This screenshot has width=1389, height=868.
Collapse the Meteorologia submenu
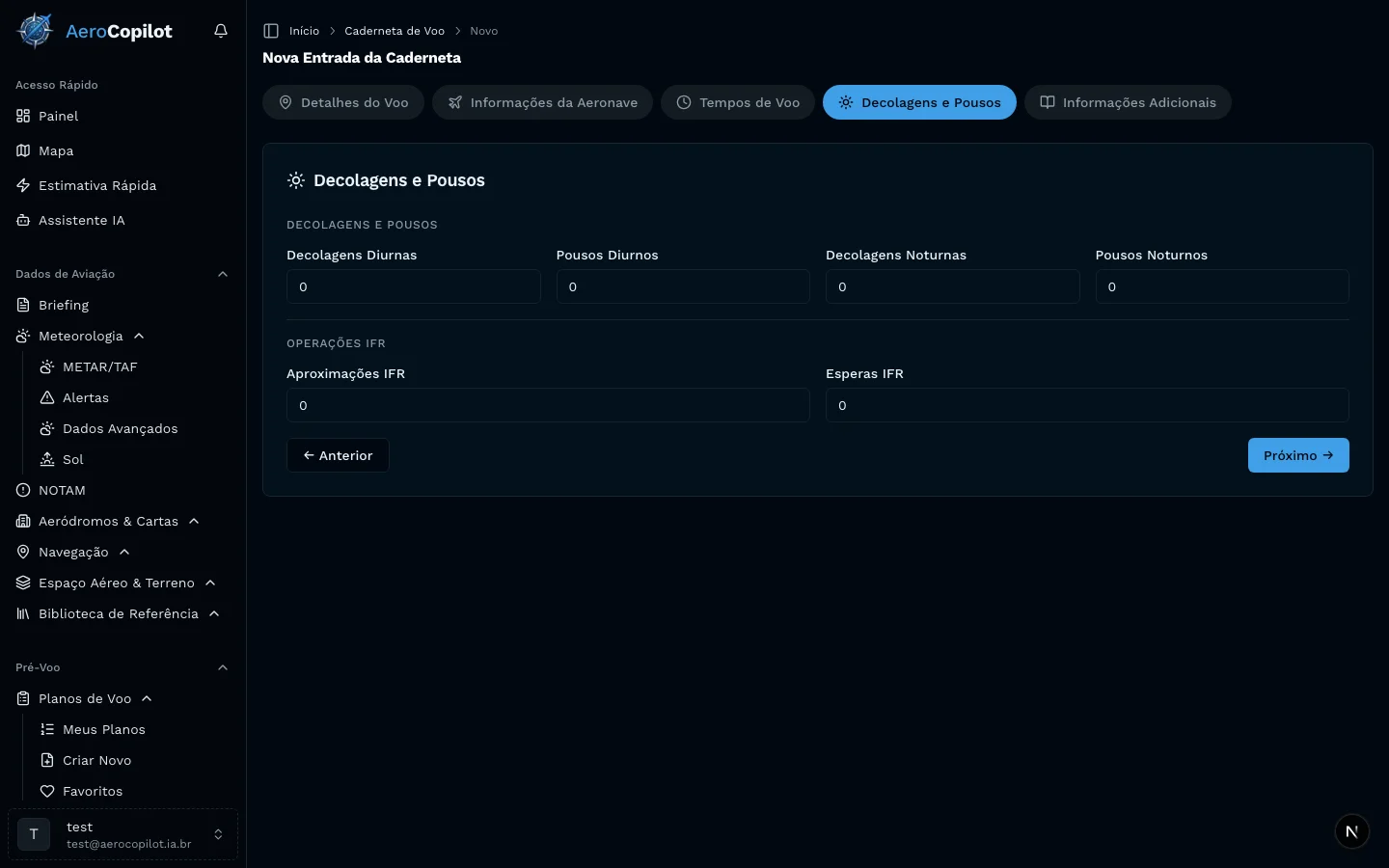click(x=139, y=336)
